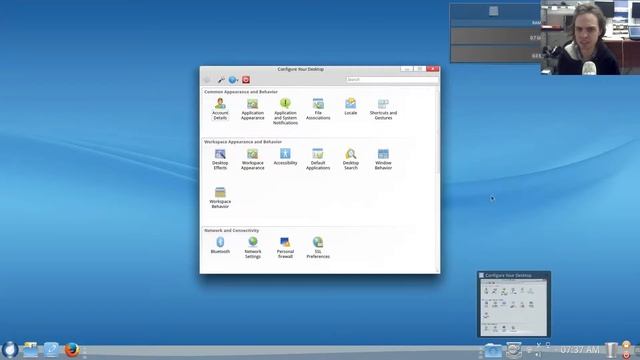Open File Associations settings
Image resolution: width=640 pixels, height=360 pixels.
(318, 109)
